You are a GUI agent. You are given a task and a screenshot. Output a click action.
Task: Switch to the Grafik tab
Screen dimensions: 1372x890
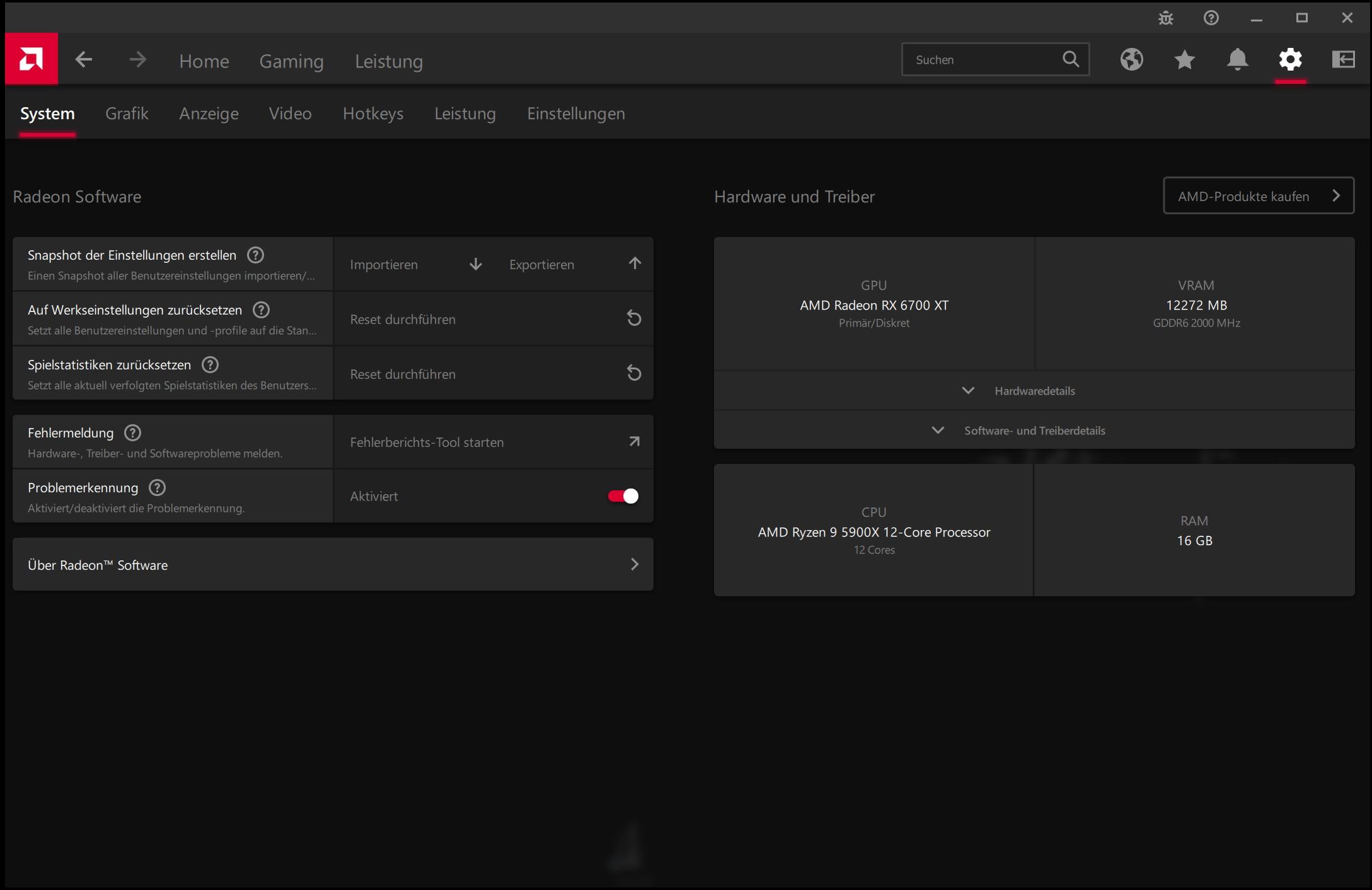click(127, 113)
